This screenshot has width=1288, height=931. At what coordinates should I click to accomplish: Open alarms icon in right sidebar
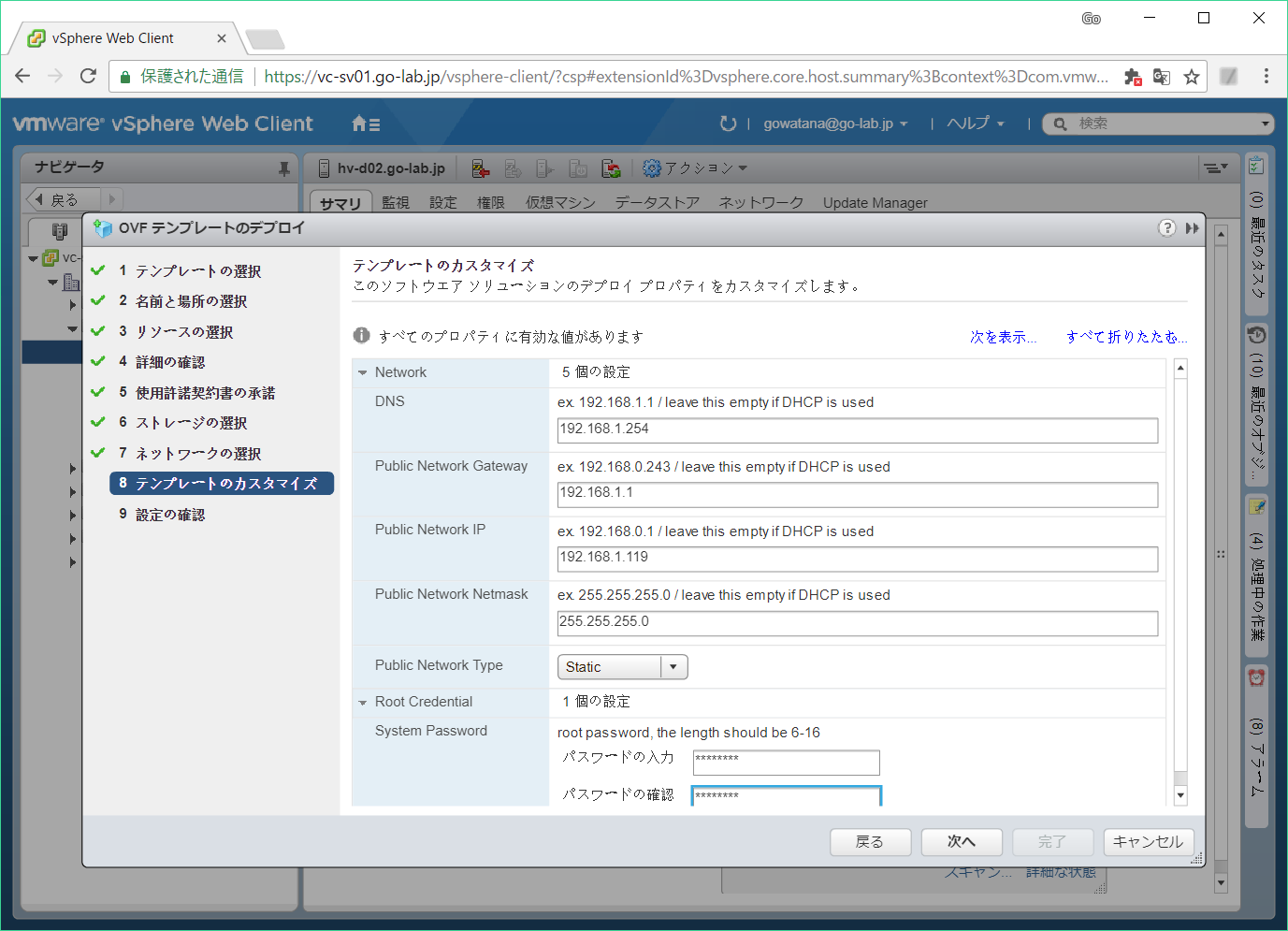1256,677
